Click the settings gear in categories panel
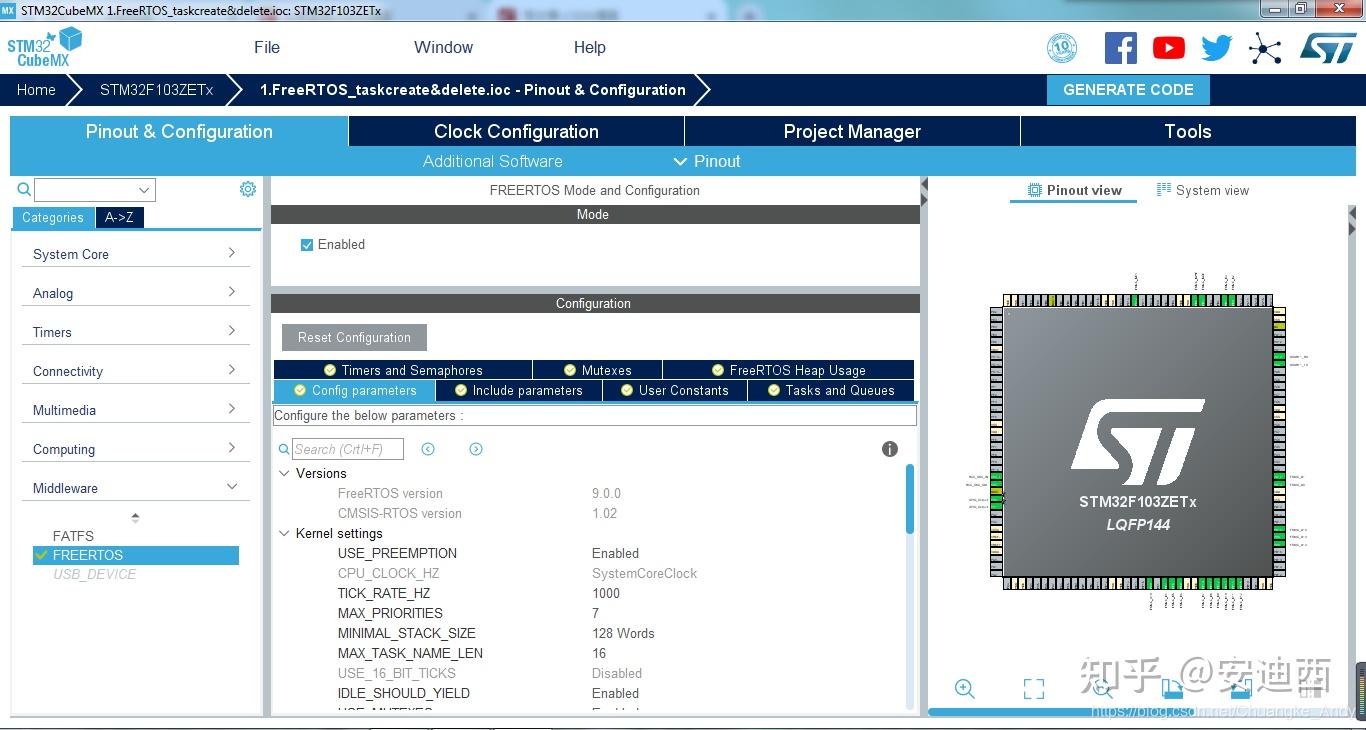1366x730 pixels. 248,189
